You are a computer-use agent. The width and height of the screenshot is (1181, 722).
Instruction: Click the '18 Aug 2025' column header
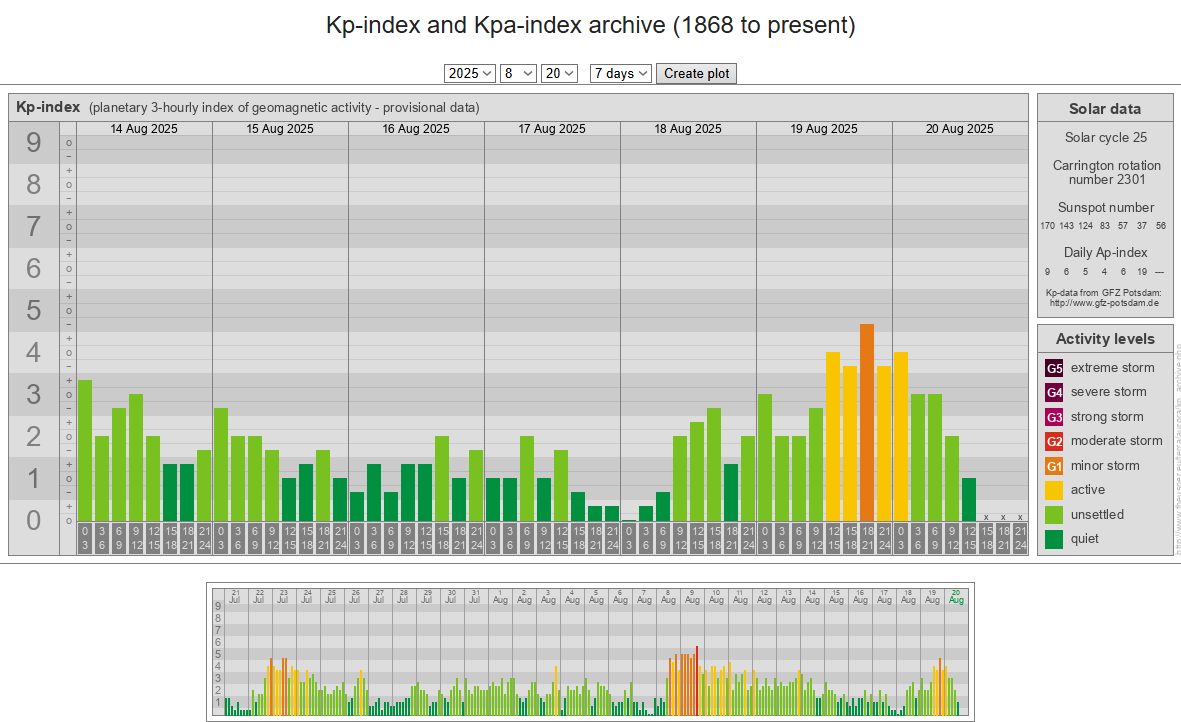point(688,129)
